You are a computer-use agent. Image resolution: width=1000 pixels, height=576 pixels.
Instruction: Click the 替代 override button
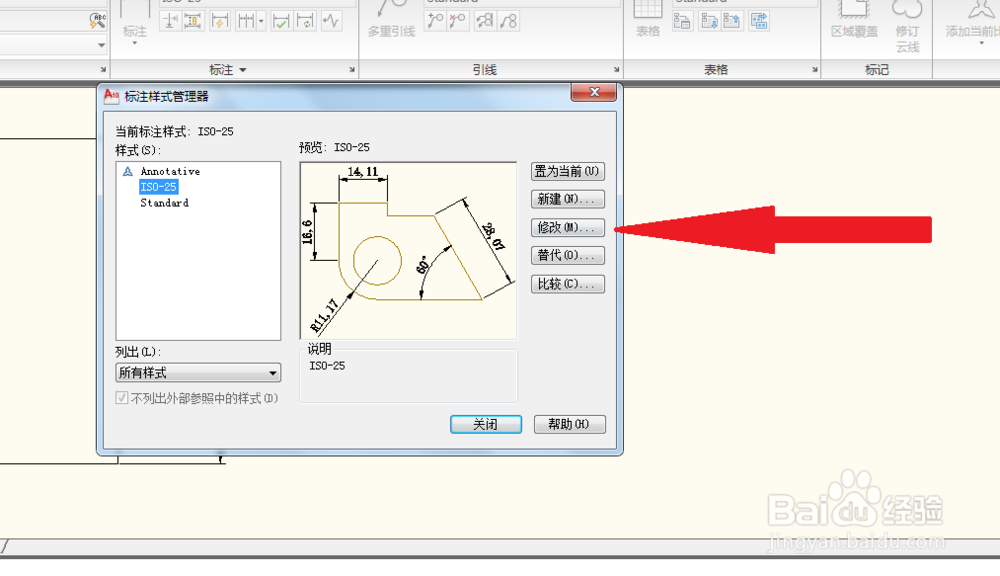[x=568, y=255]
